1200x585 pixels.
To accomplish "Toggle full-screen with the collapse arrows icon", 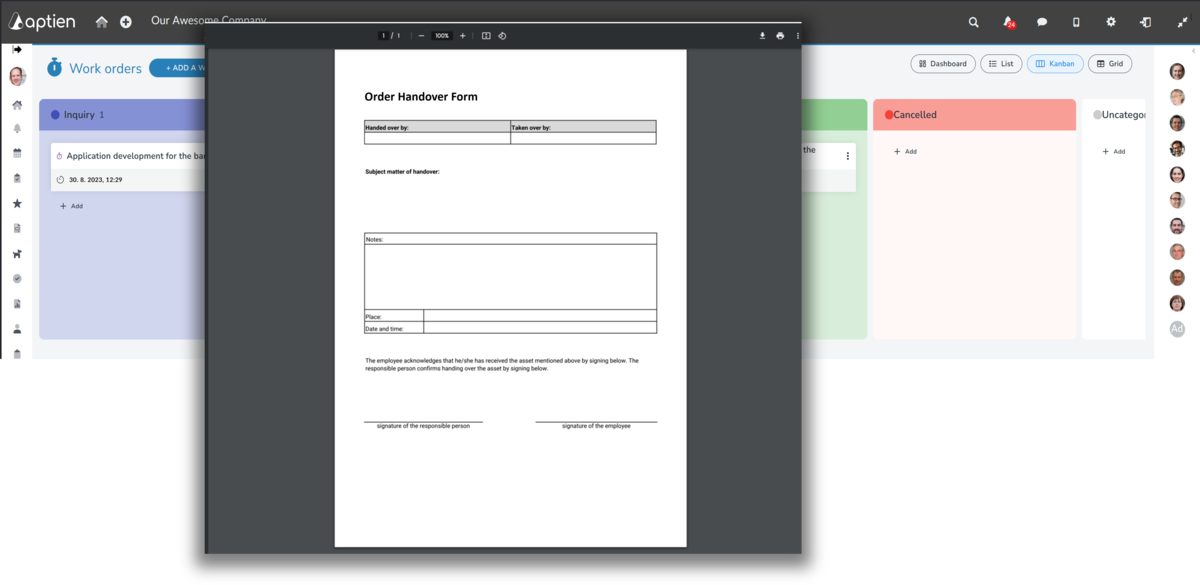I will coord(1182,22).
